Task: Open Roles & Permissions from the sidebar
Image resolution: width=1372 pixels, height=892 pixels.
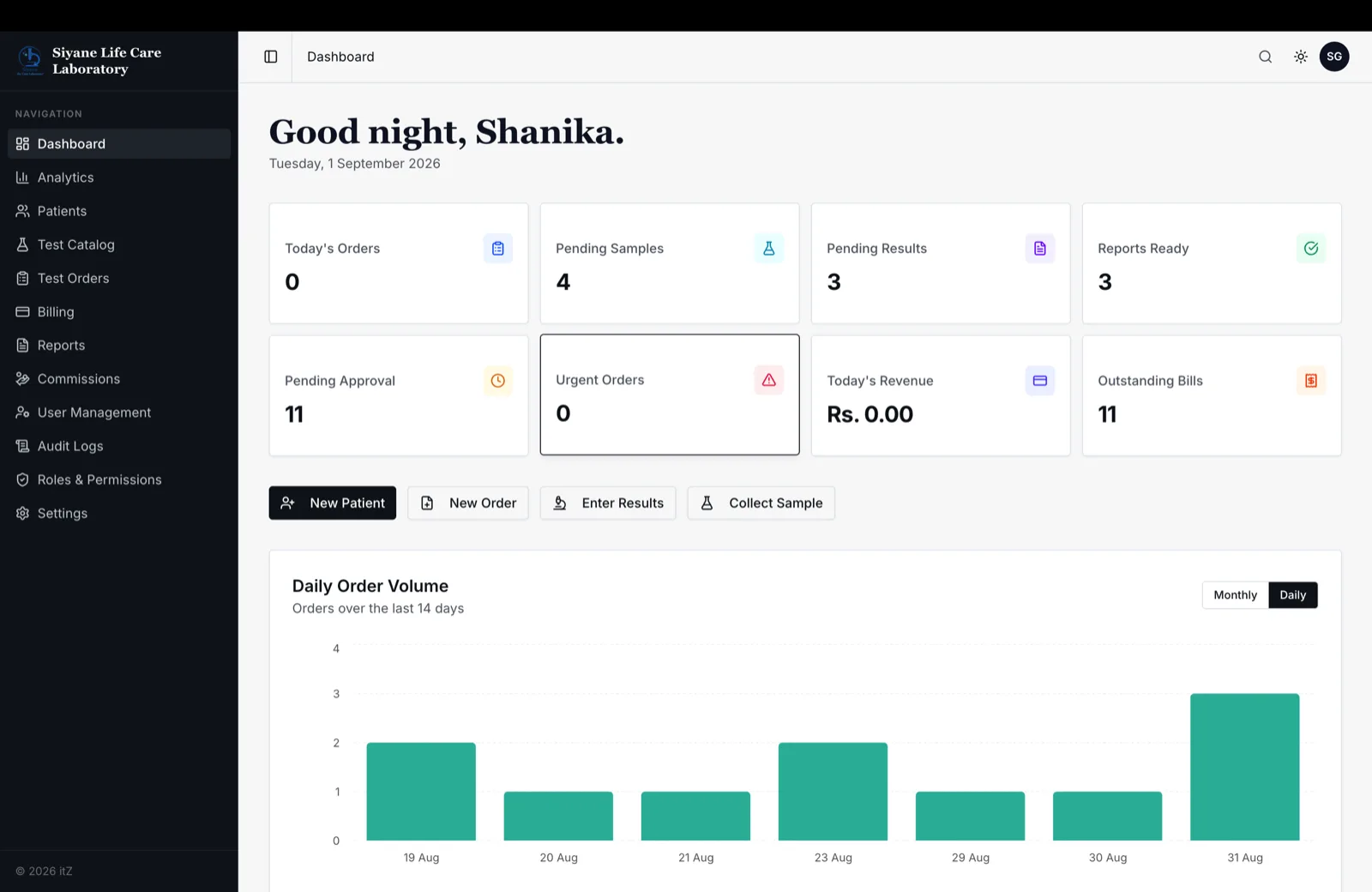Action: [x=119, y=479]
